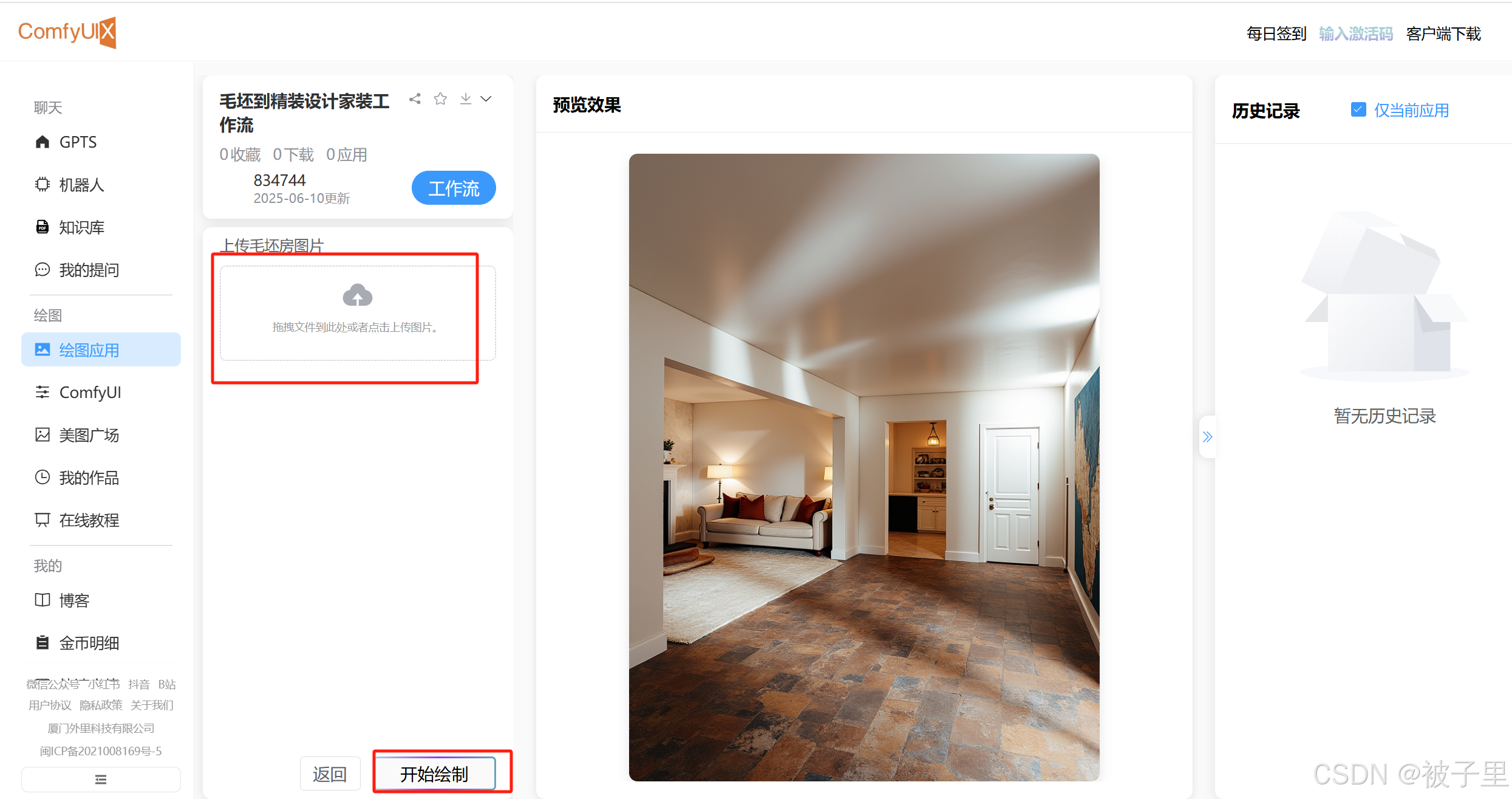This screenshot has width=1512, height=799.
Task: Click the cloud upload icon
Action: tap(357, 296)
